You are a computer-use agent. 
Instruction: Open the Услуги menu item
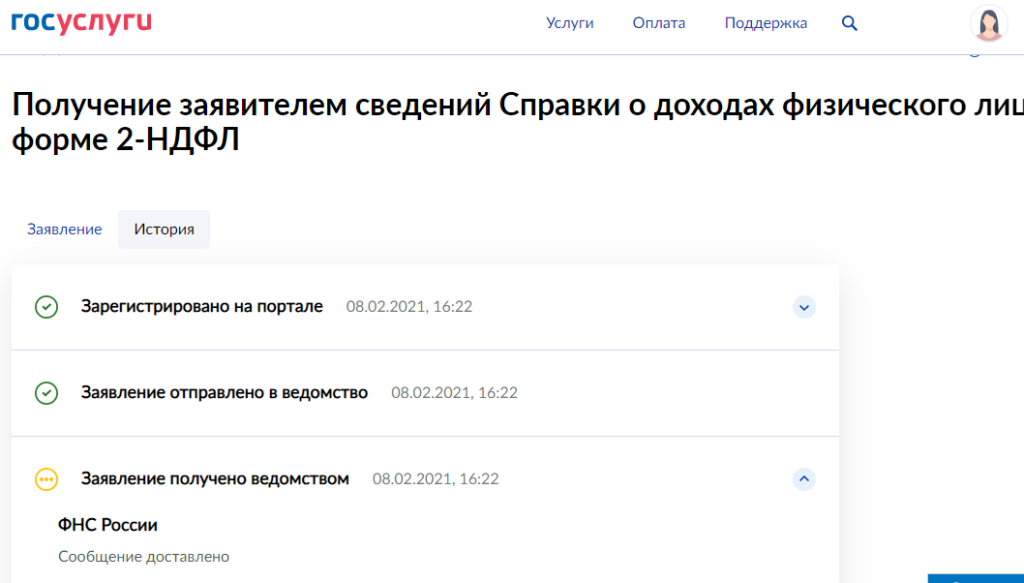coord(570,23)
